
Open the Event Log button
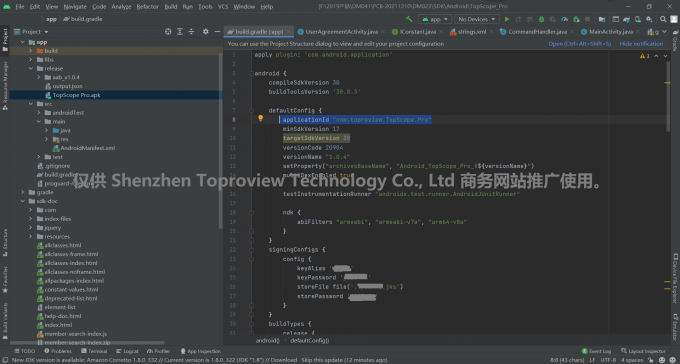[596, 351]
